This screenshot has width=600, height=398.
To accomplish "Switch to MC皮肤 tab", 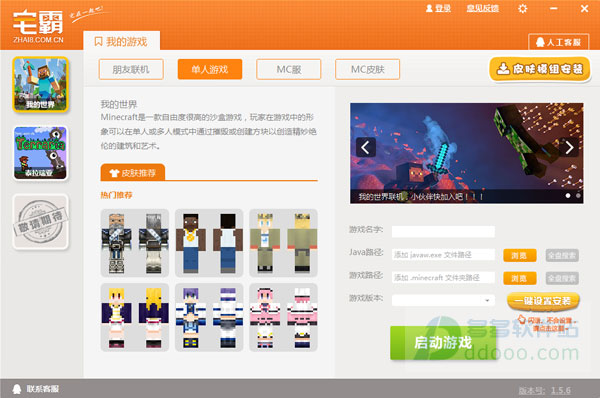I will pyautogui.click(x=367, y=69).
